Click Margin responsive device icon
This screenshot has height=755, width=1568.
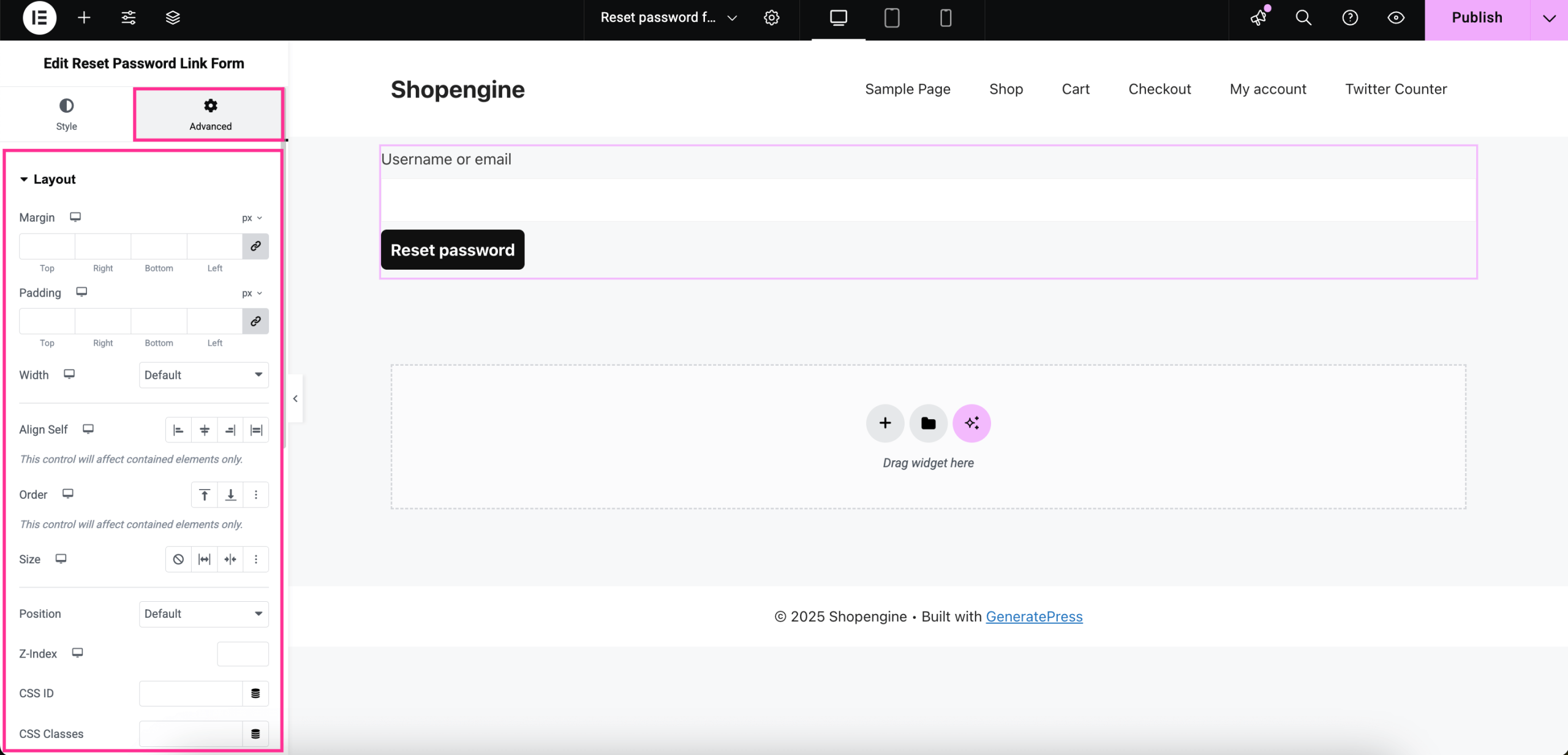pos(75,217)
